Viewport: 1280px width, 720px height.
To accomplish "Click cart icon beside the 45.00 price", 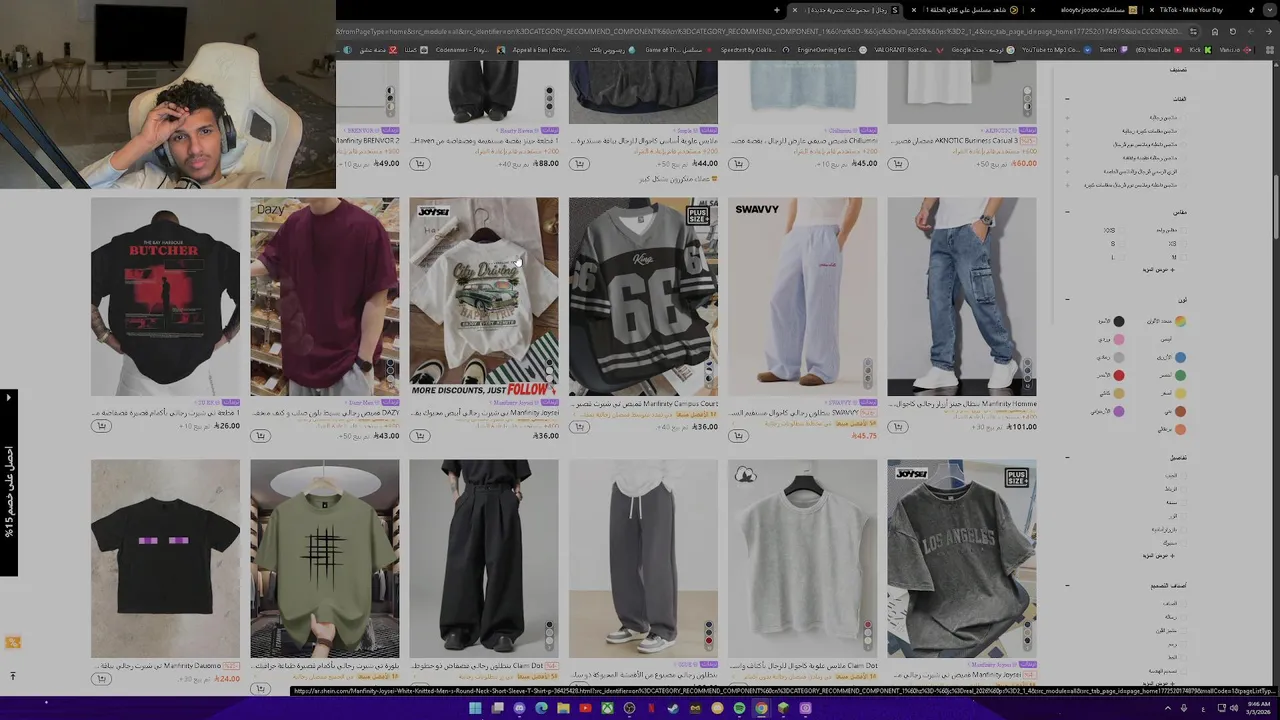I will click(x=738, y=164).
